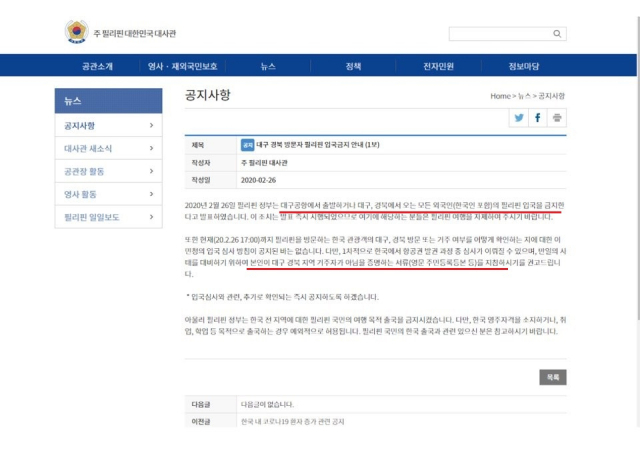This screenshot has width=640, height=454.
Task: Select 공지사항 in the sidebar
Action: [x=109, y=125]
